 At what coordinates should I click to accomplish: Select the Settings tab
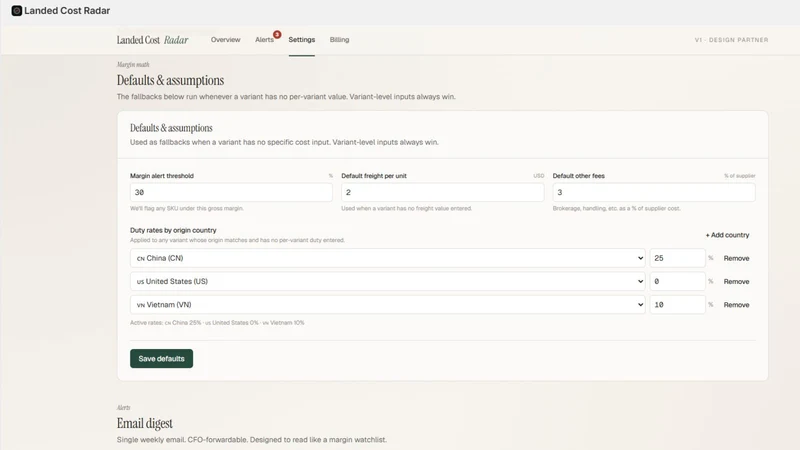[302, 40]
